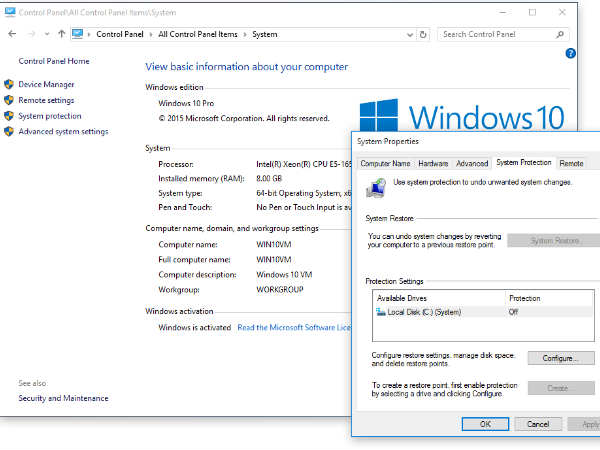Viewport: 600px width, 450px height.
Task: Close the System window
Action: tap(562, 12)
